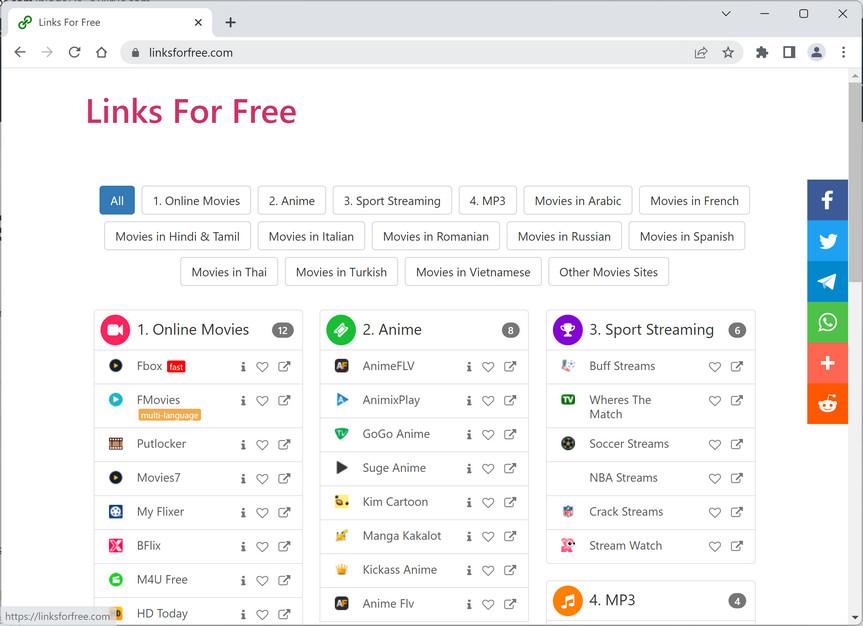Filter by Movies in Hindi & Tamil

(177, 236)
